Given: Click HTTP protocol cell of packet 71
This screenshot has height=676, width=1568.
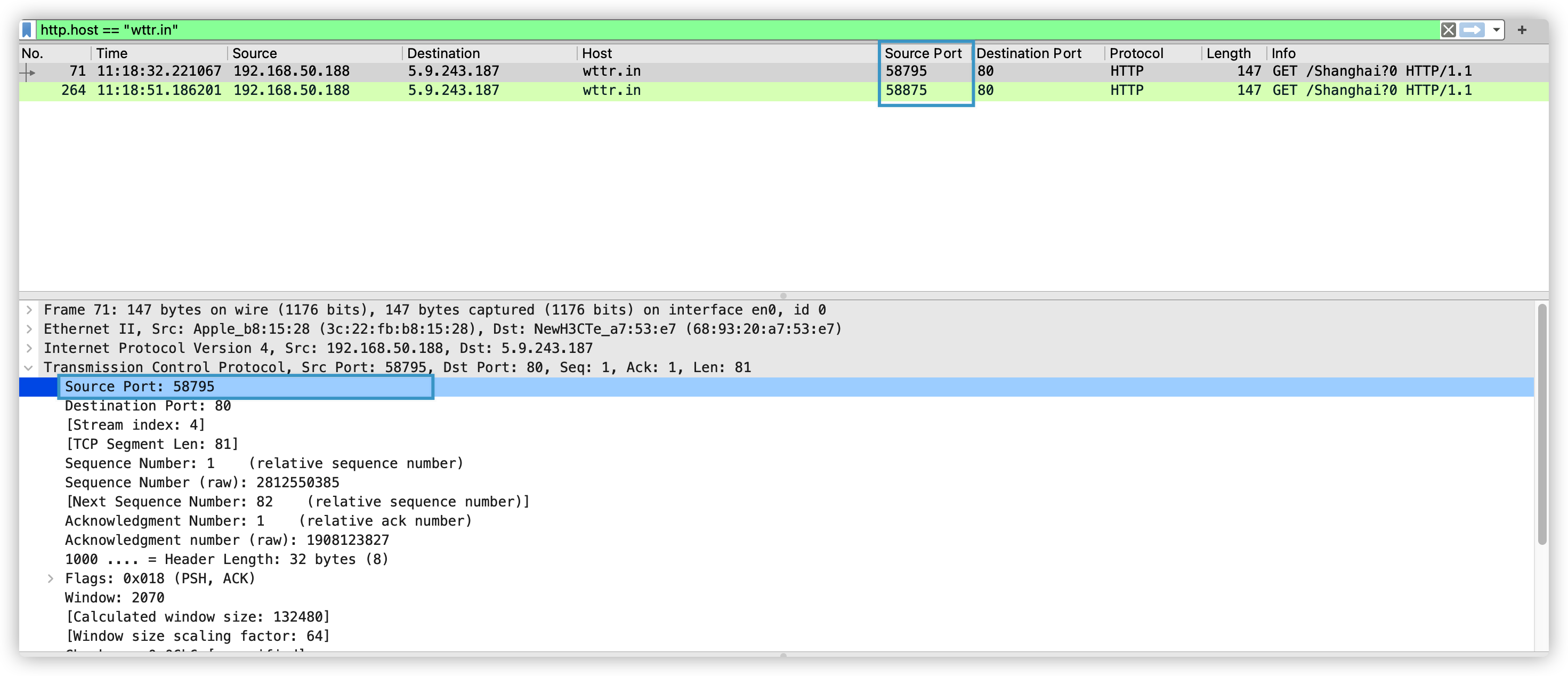Looking at the screenshot, I should coord(1127,71).
